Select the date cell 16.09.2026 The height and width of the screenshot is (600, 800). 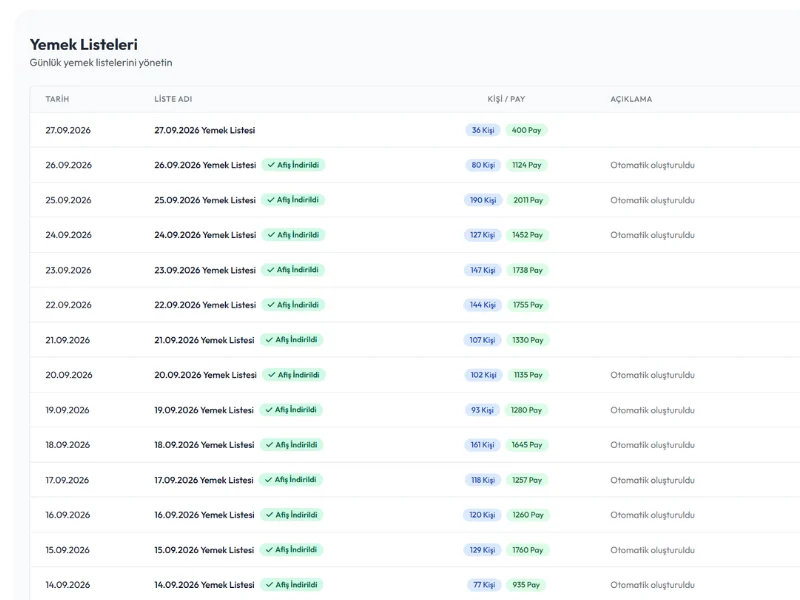(x=67, y=515)
